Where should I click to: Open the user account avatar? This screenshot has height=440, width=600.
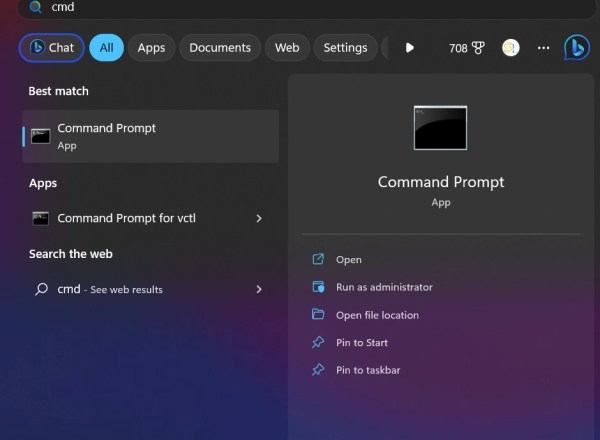click(510, 48)
